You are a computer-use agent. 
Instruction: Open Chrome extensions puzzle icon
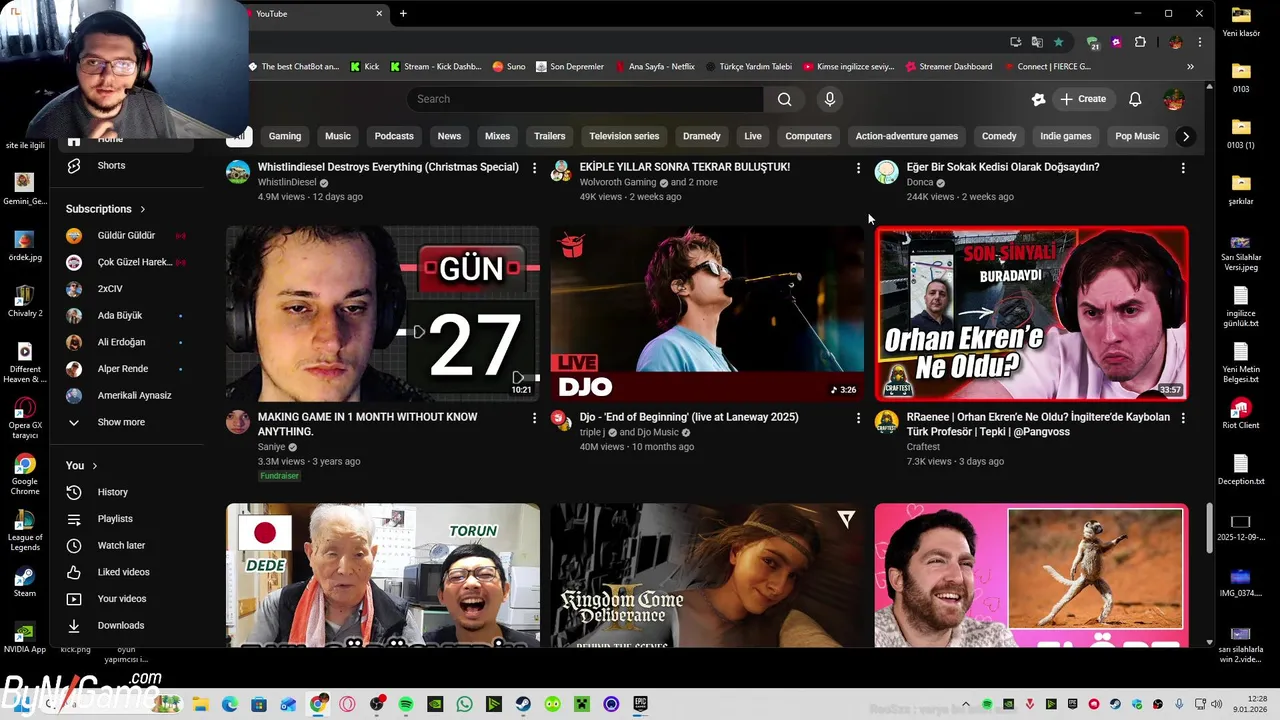(x=1140, y=42)
